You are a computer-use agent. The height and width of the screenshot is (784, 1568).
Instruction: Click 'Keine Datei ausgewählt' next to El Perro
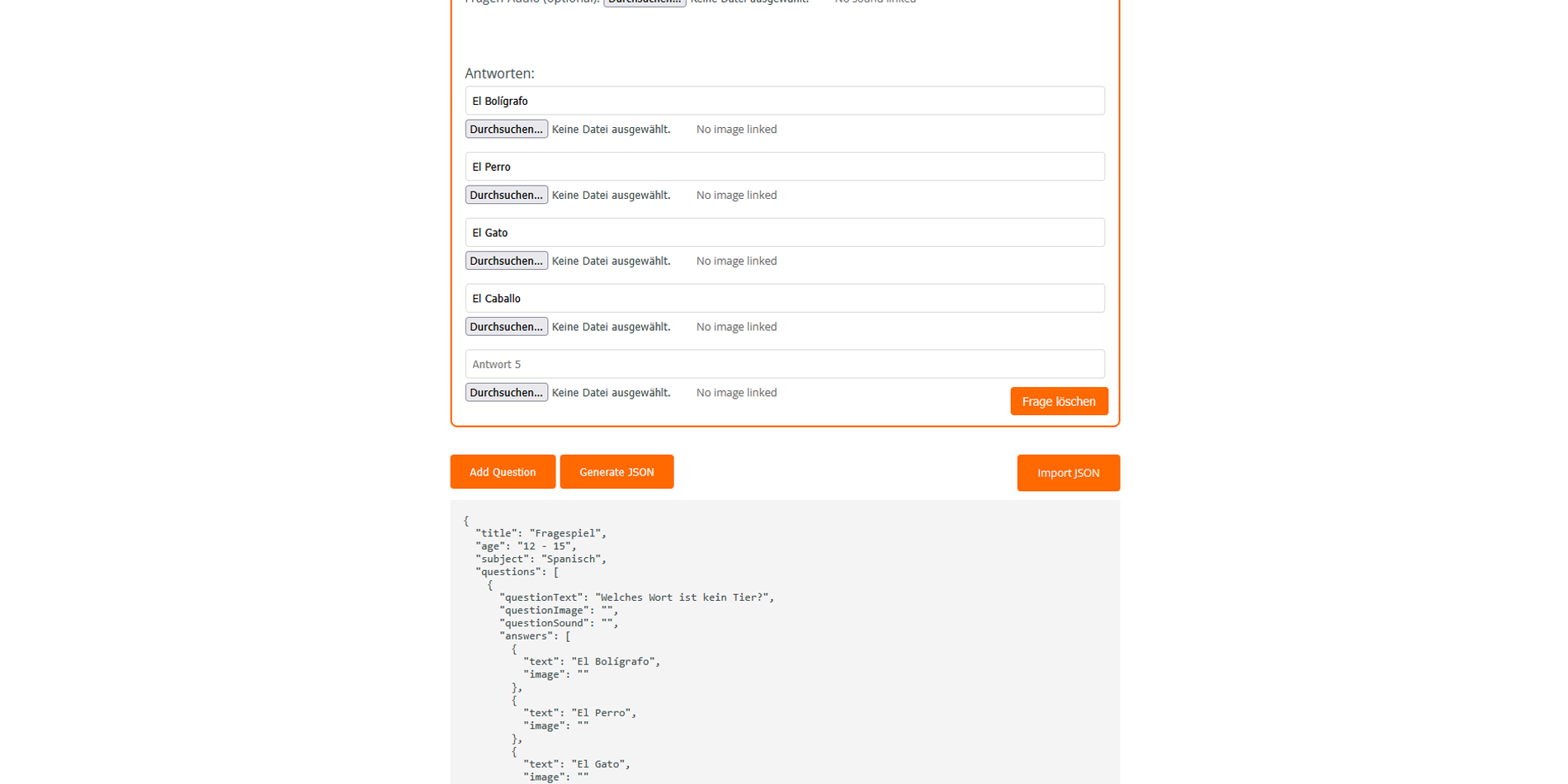click(x=611, y=196)
